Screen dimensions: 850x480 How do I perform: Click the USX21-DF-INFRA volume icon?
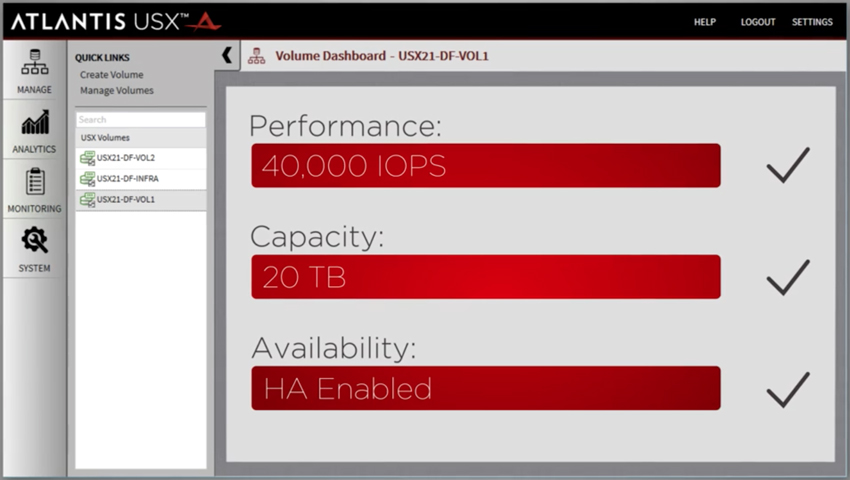(x=87, y=178)
